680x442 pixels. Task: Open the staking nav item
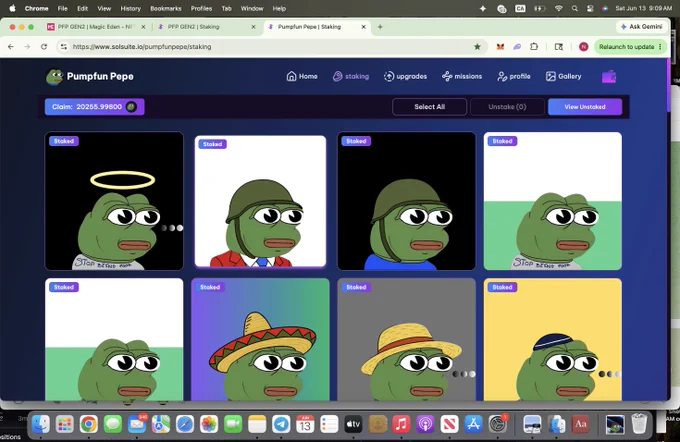tap(351, 76)
